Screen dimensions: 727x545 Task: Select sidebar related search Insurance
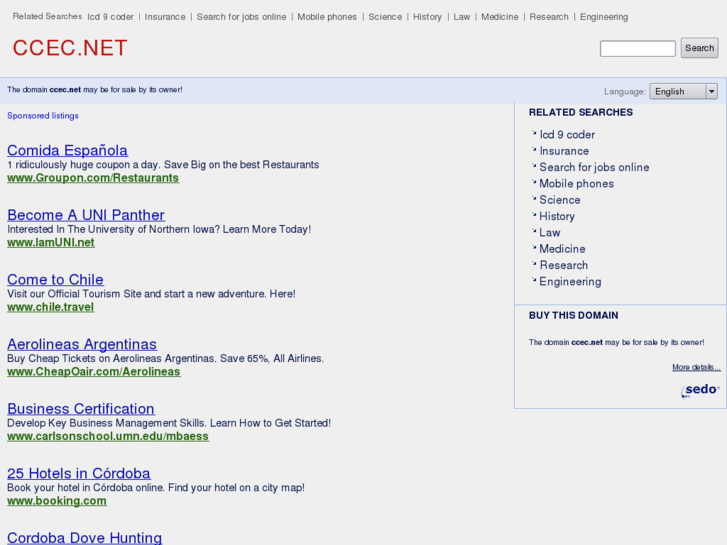coord(564,151)
